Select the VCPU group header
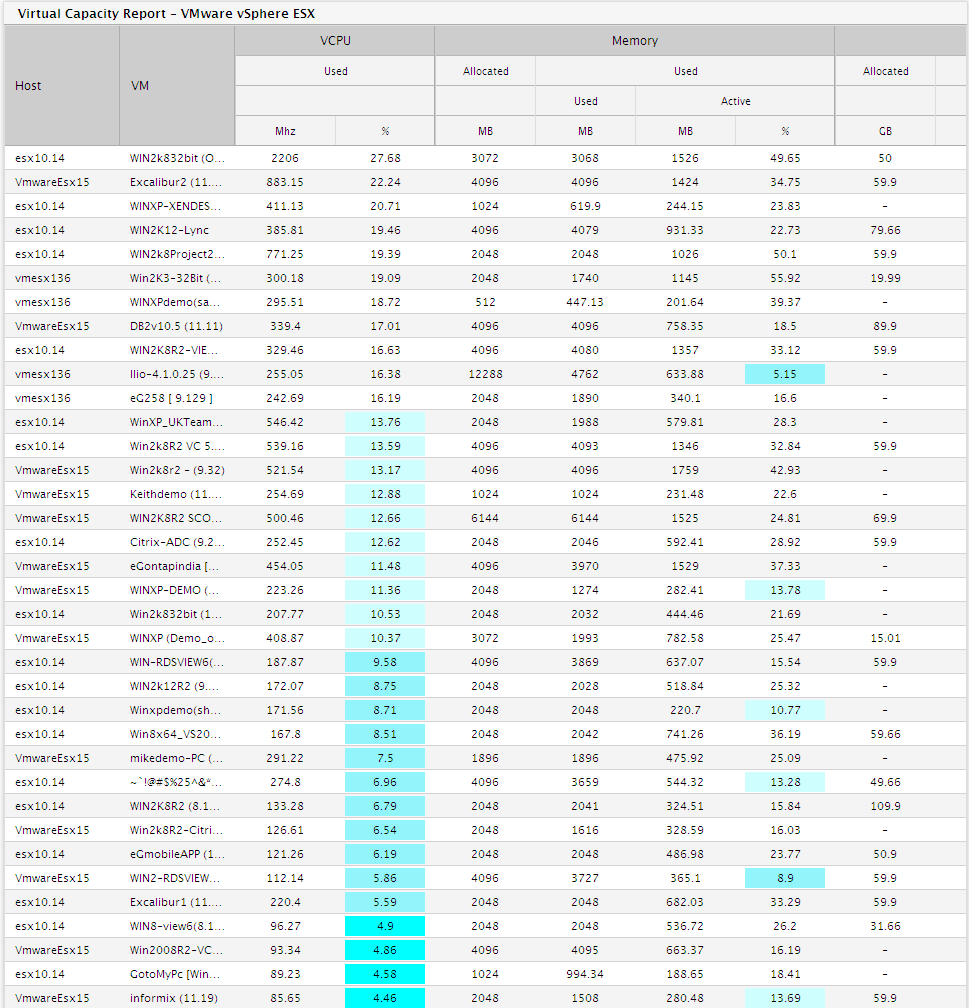 (335, 40)
